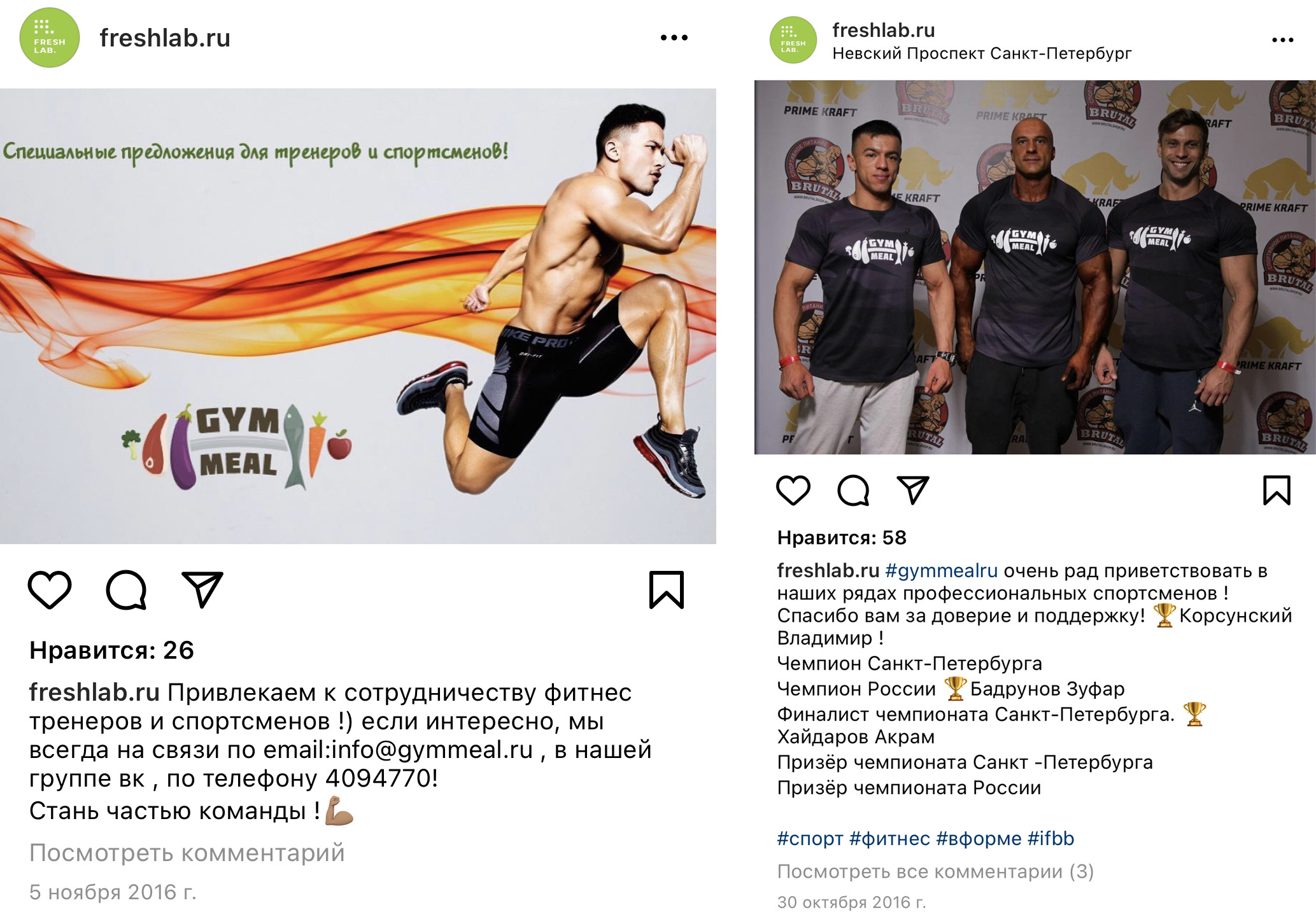Click Посмотреть все комментарии (3)
This screenshot has height=919, width=1316.
coord(935,871)
